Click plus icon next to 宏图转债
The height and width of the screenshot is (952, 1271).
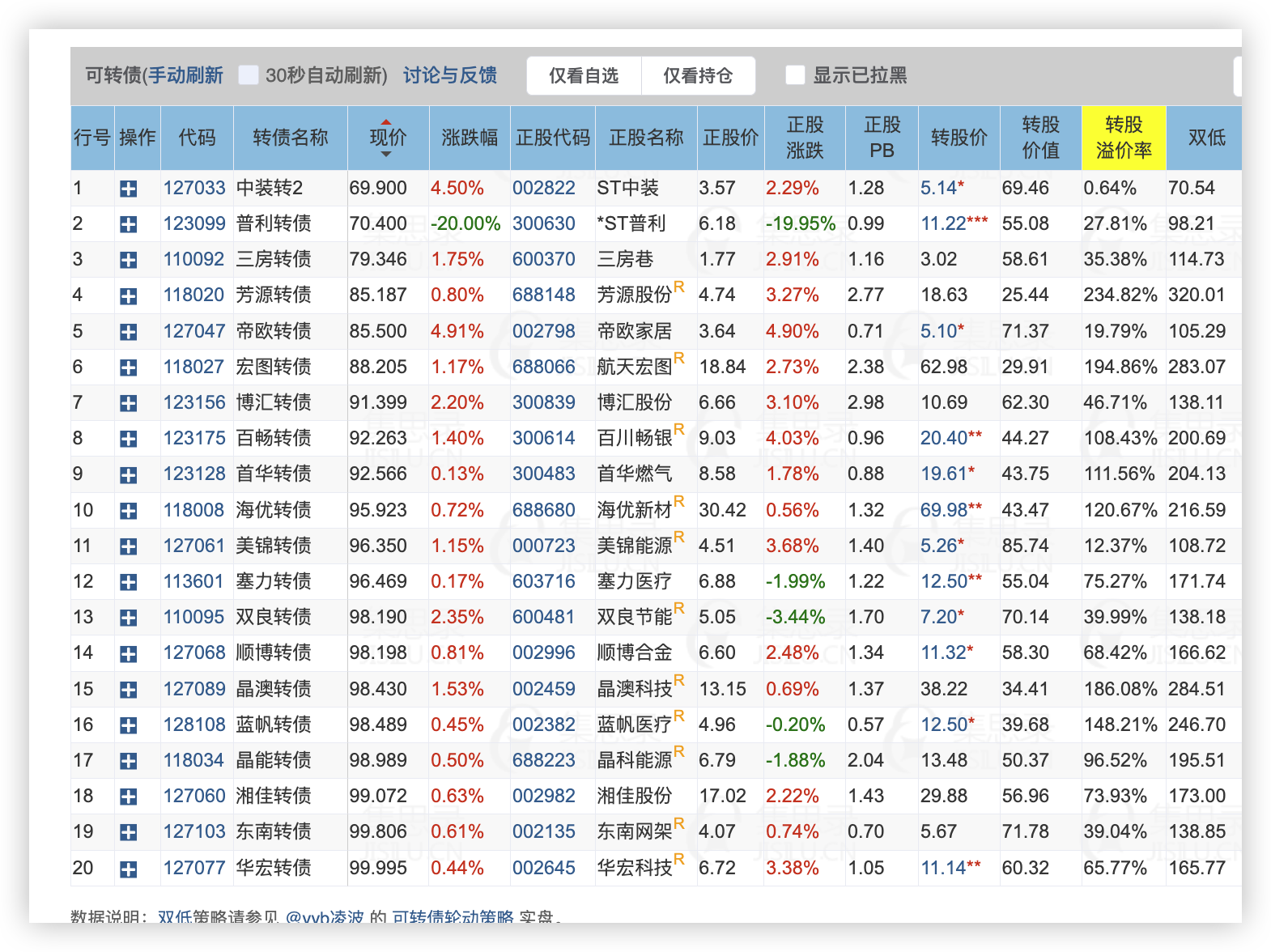(128, 368)
